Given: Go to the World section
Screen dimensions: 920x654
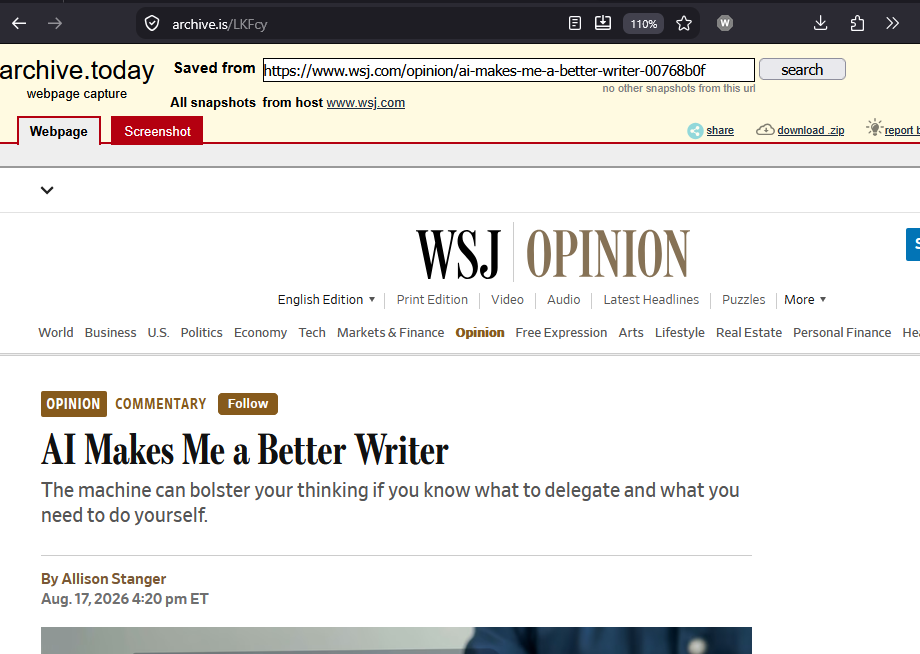Looking at the screenshot, I should click(x=56, y=333).
